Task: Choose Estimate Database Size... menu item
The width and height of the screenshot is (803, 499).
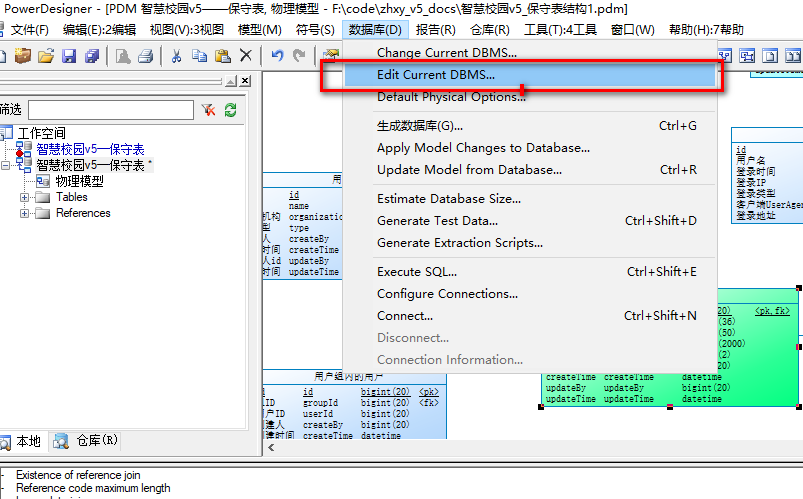Action: (530, 199)
